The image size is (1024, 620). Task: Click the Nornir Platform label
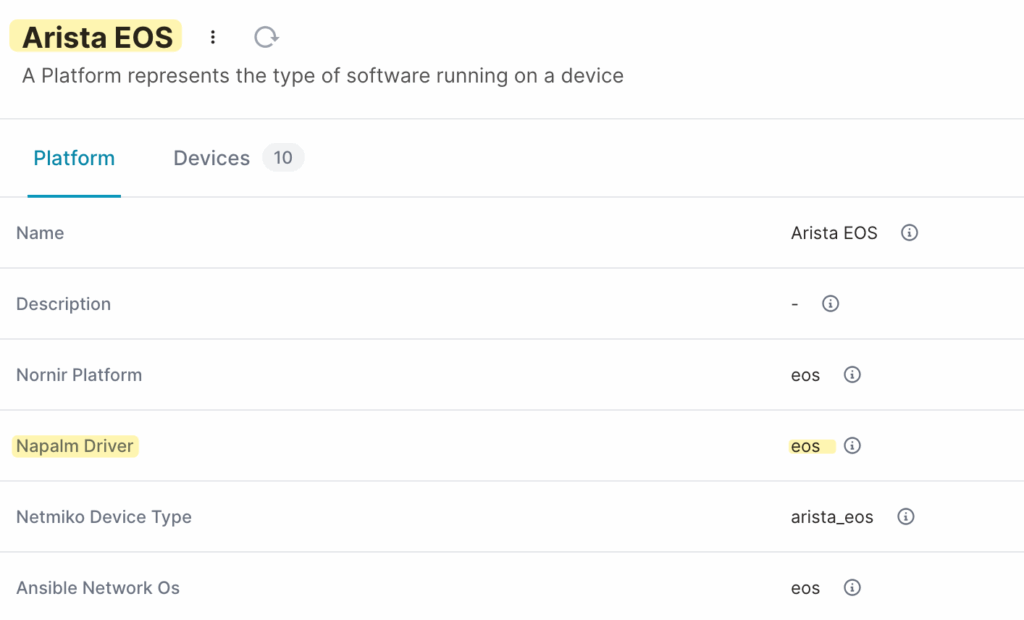pyautogui.click(x=79, y=375)
